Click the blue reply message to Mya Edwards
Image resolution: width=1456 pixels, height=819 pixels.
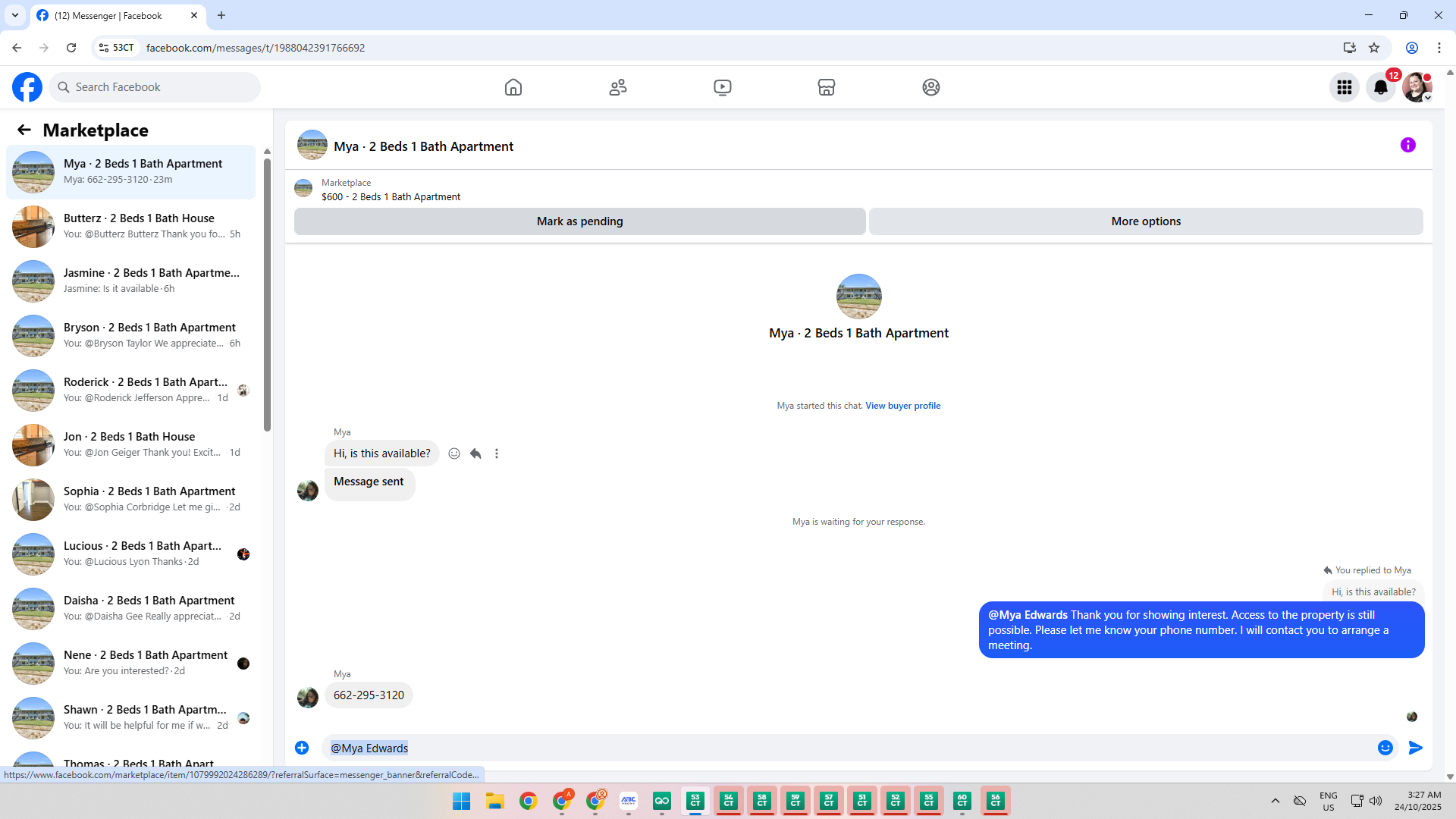point(1201,630)
